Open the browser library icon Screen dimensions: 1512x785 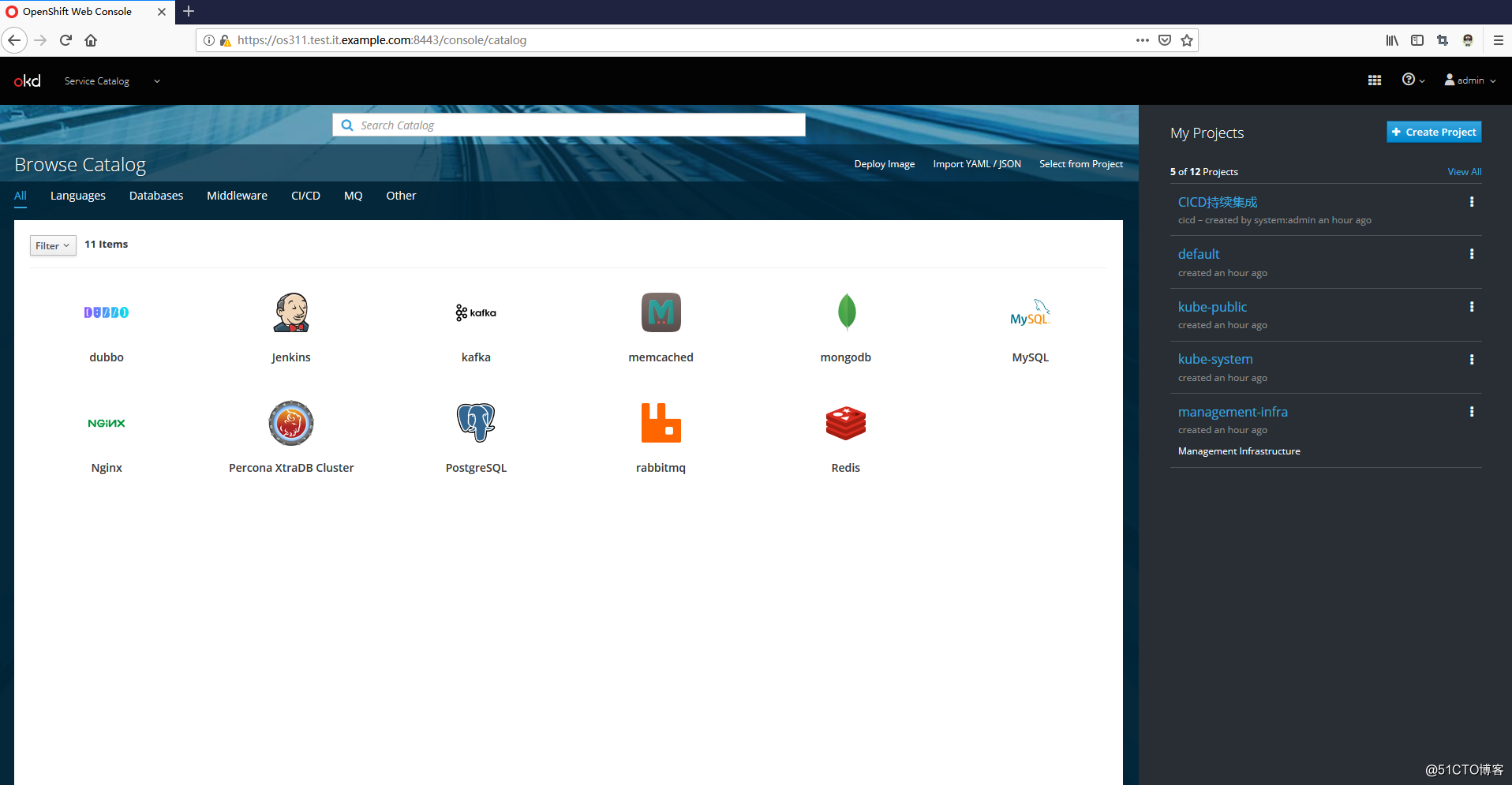(1392, 40)
